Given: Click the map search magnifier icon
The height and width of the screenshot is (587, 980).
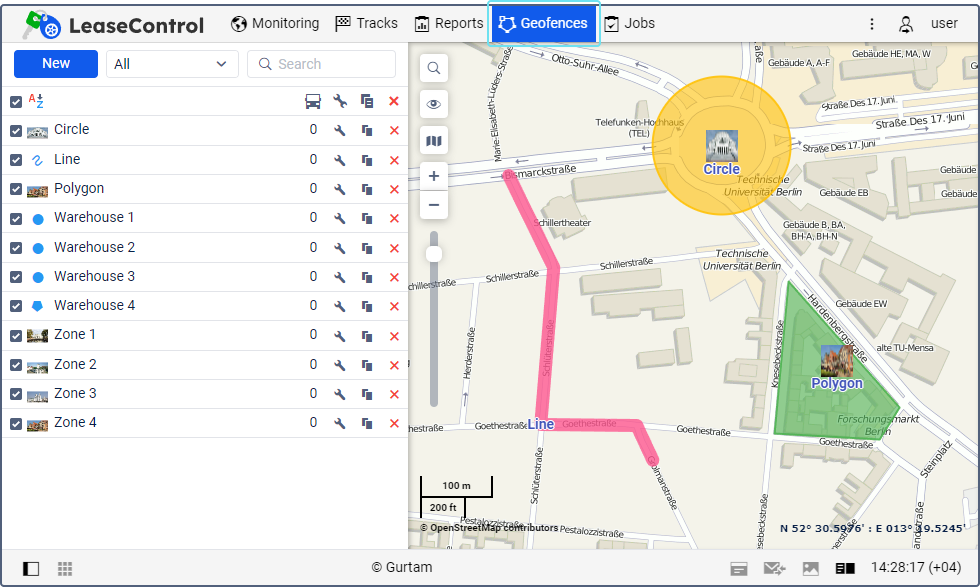Looking at the screenshot, I should [x=434, y=68].
